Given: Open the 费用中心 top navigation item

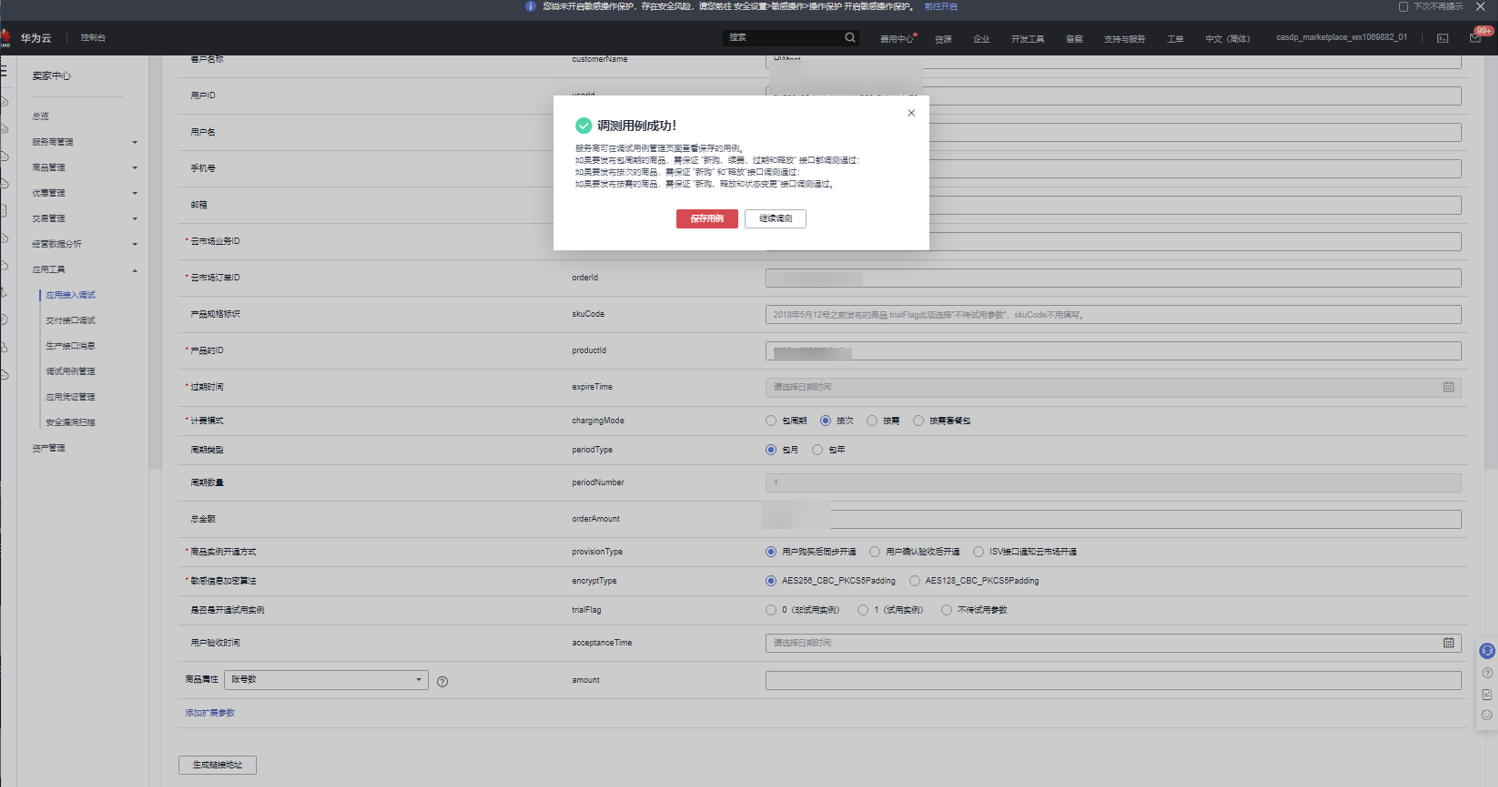Looking at the screenshot, I should pos(896,39).
